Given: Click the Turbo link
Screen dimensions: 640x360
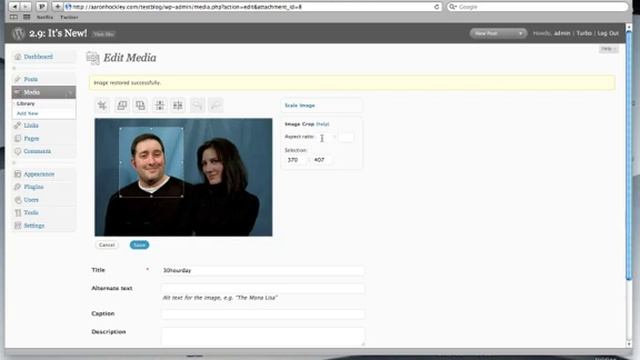Looking at the screenshot, I should (x=584, y=33).
